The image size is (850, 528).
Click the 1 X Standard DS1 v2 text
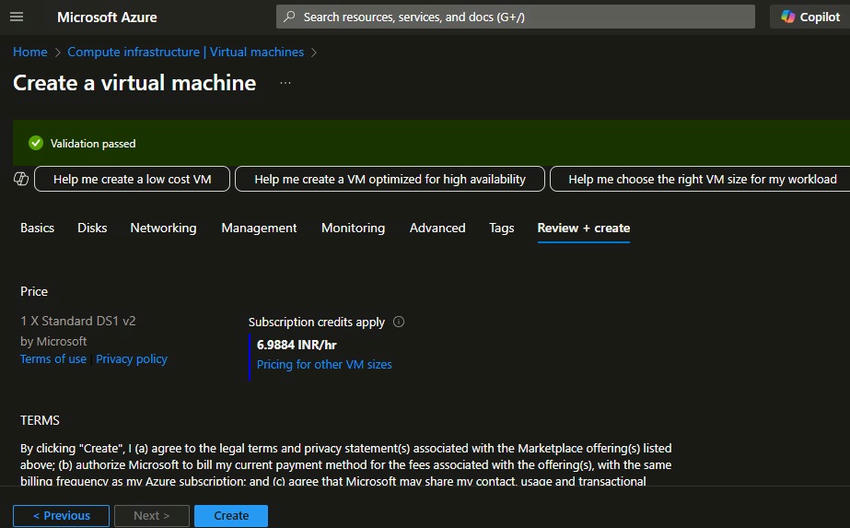click(x=78, y=321)
